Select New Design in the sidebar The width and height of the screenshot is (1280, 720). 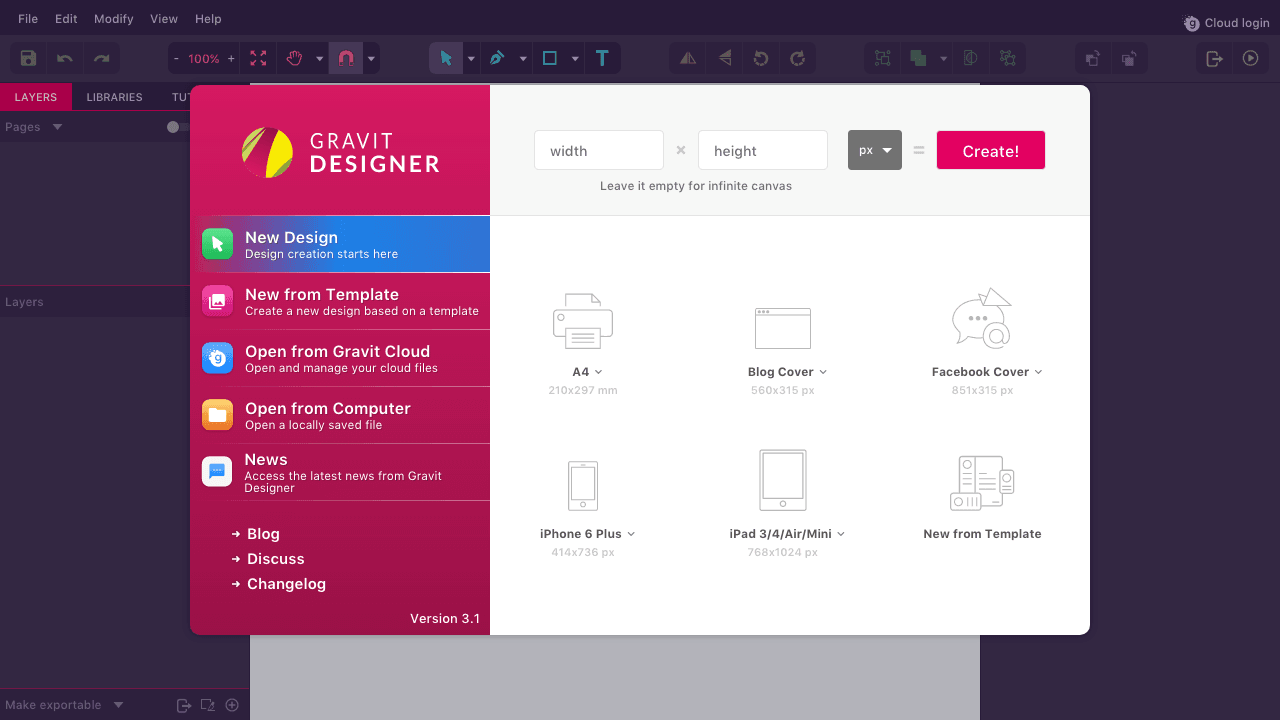340,244
